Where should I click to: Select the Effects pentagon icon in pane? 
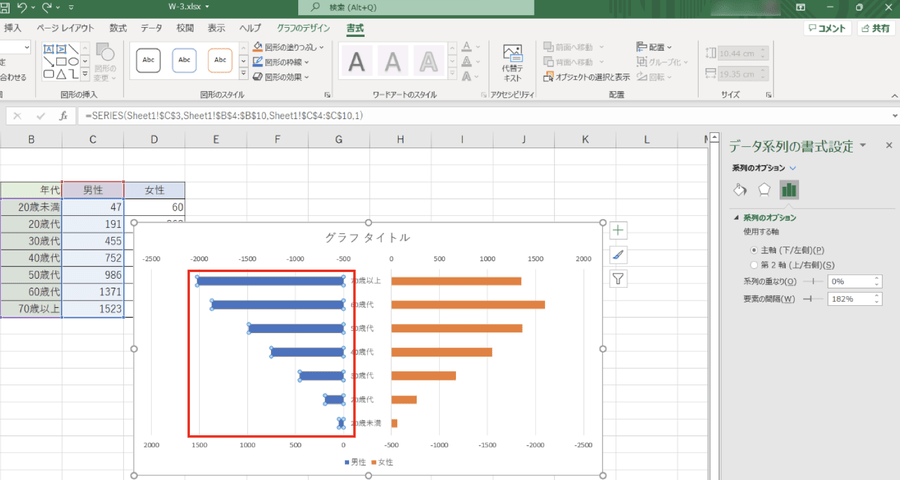[764, 189]
